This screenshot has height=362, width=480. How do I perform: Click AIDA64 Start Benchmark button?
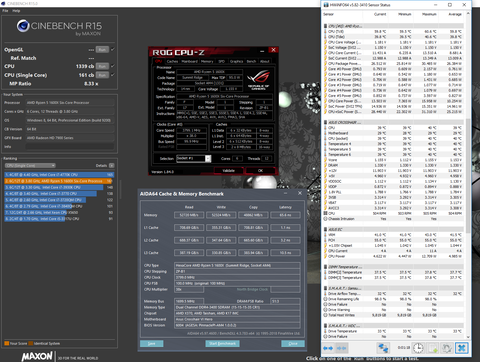223,343
